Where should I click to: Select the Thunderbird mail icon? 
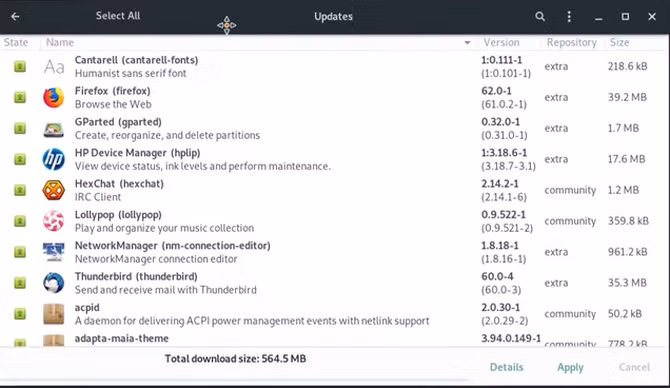point(53,283)
